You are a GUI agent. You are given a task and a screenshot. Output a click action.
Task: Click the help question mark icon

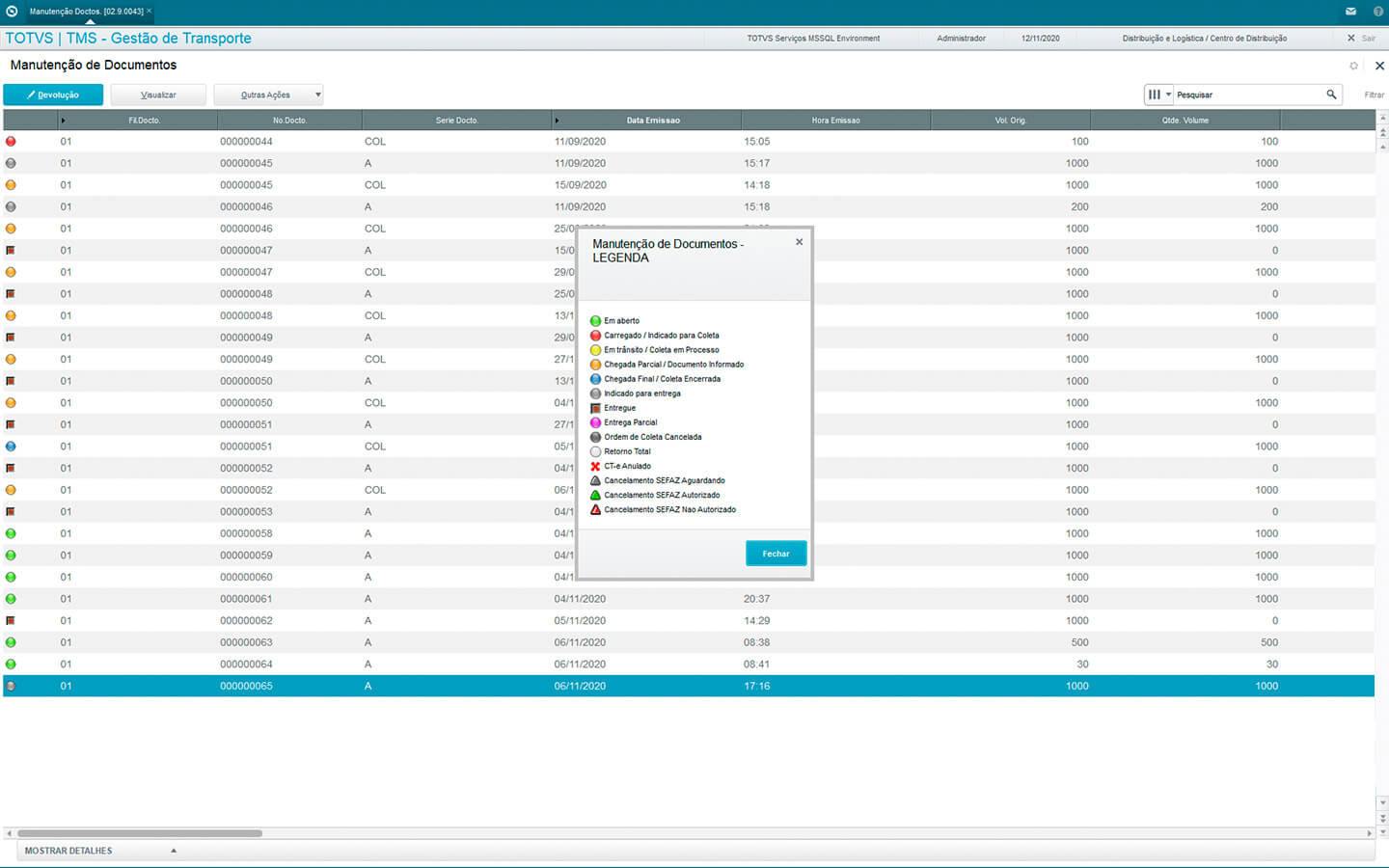pyautogui.click(x=1377, y=12)
